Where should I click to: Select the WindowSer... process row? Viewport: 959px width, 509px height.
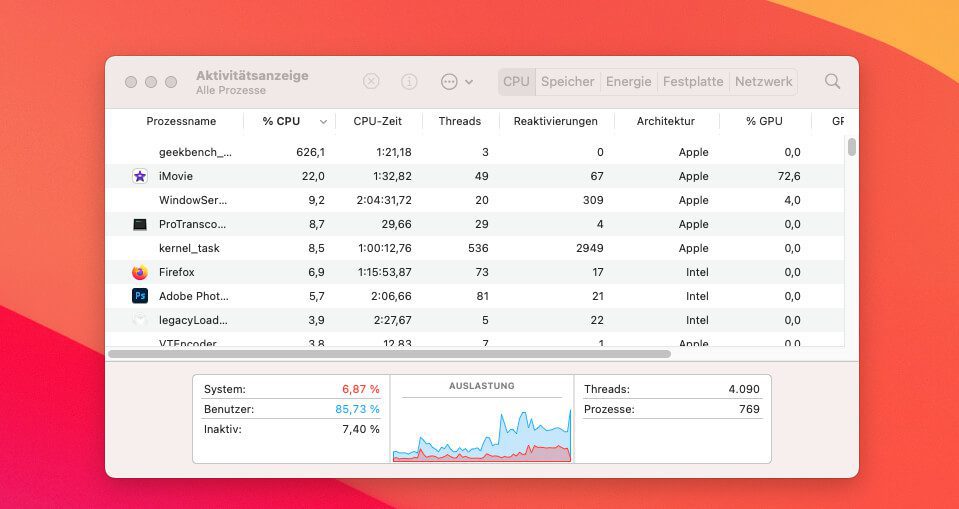pos(475,200)
